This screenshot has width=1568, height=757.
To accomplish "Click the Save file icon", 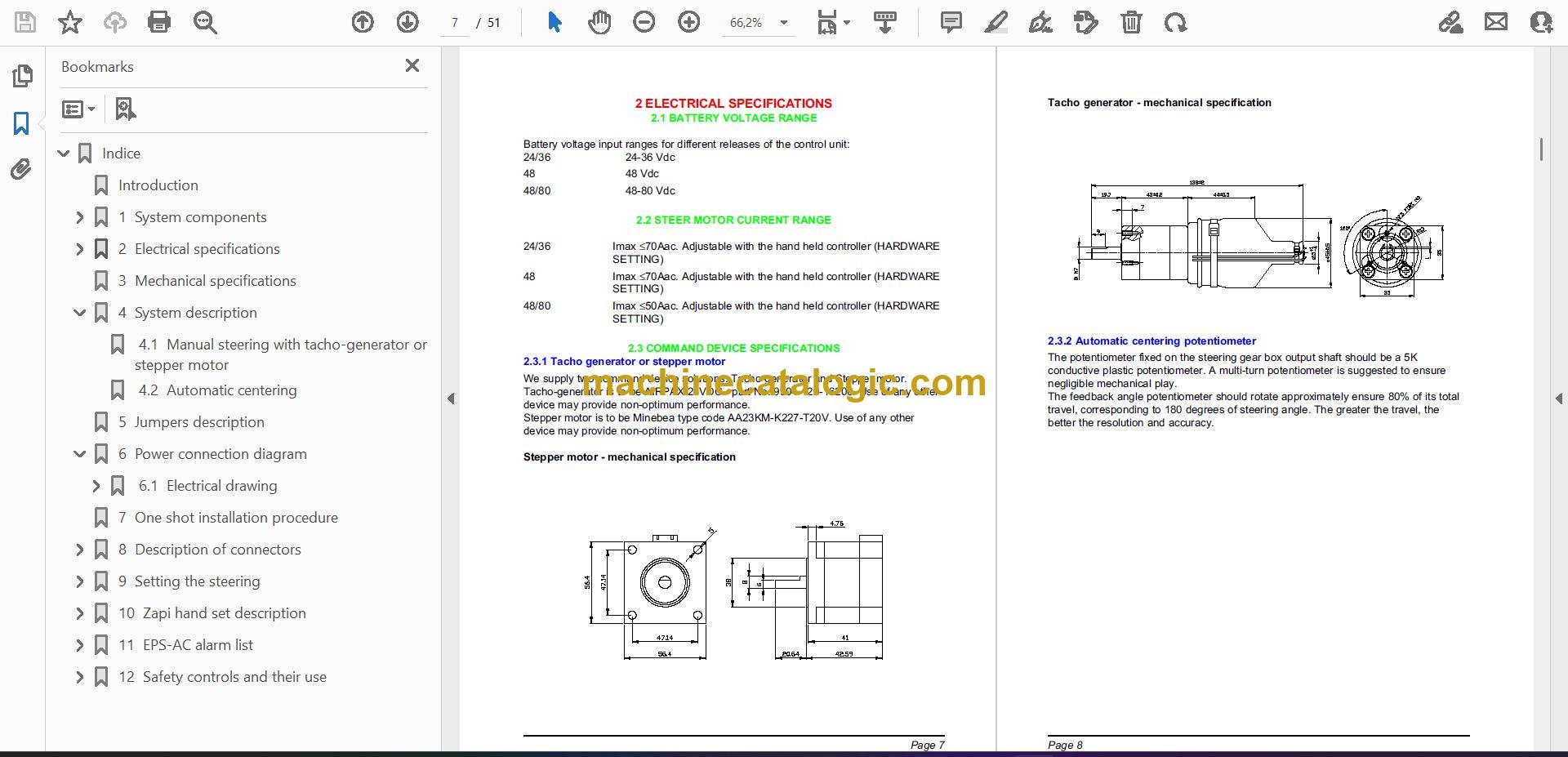I will (x=25, y=22).
